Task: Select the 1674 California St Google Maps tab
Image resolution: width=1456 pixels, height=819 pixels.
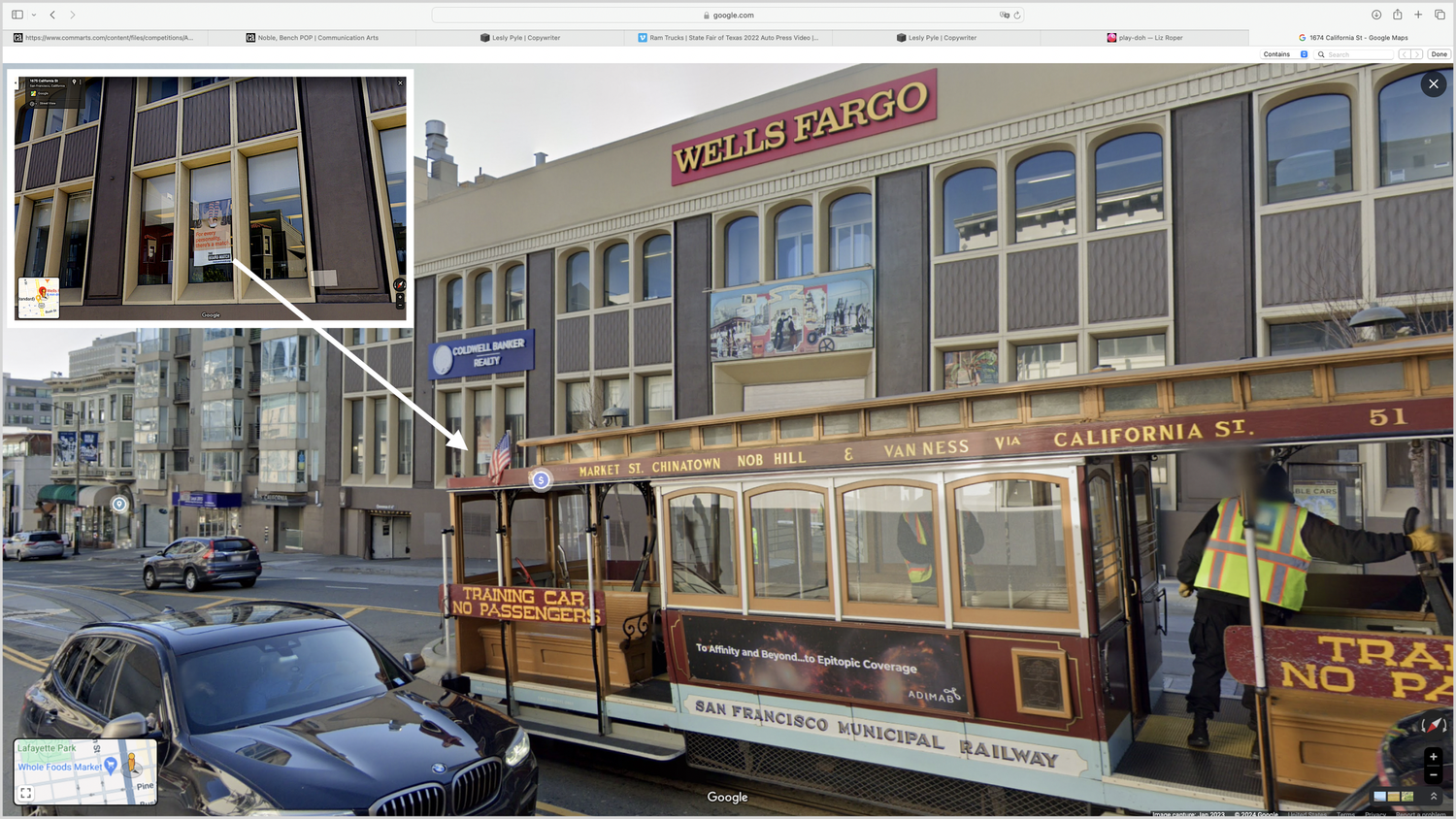Action: 1352,38
